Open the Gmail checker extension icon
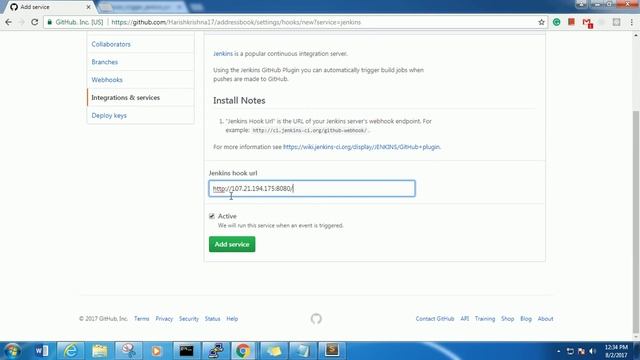640x360 pixels. pyautogui.click(x=587, y=23)
